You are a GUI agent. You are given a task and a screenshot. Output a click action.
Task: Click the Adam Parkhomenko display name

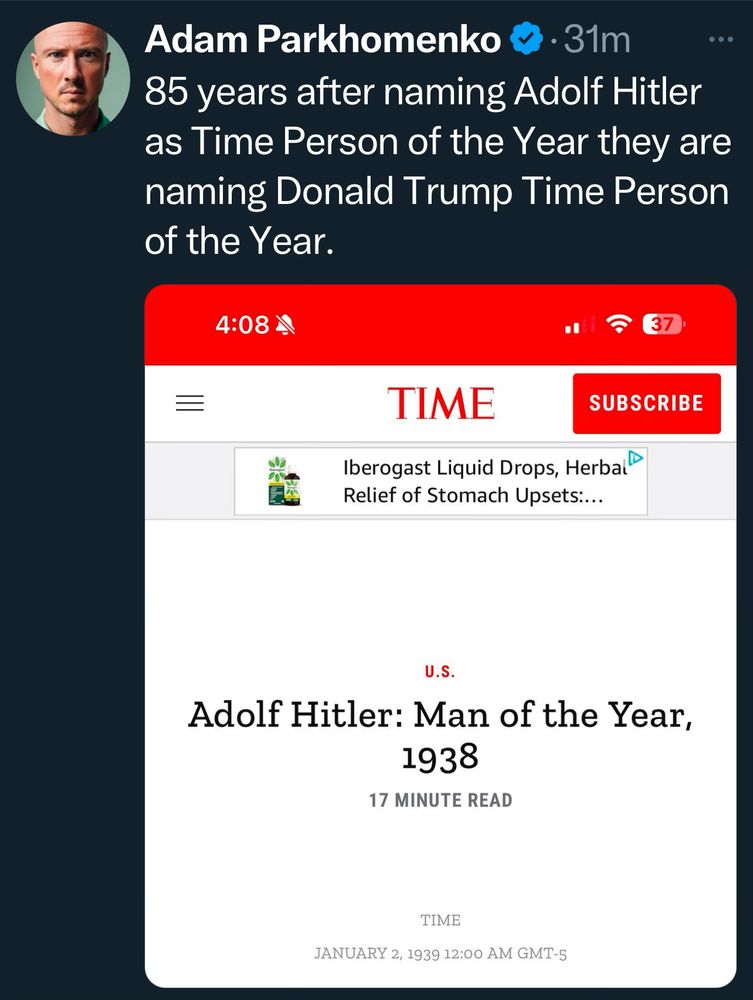pos(323,40)
